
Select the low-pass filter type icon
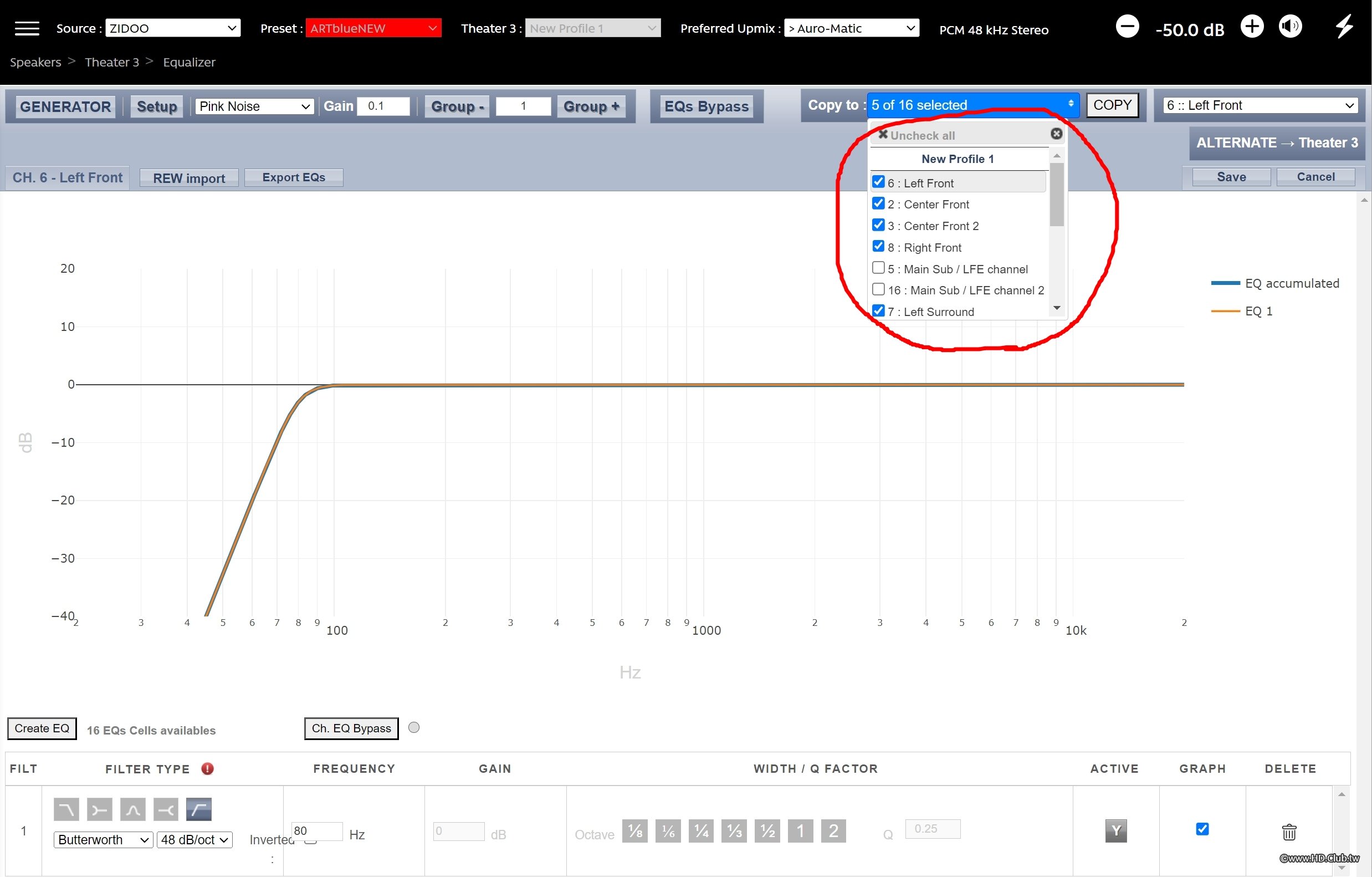(66, 810)
